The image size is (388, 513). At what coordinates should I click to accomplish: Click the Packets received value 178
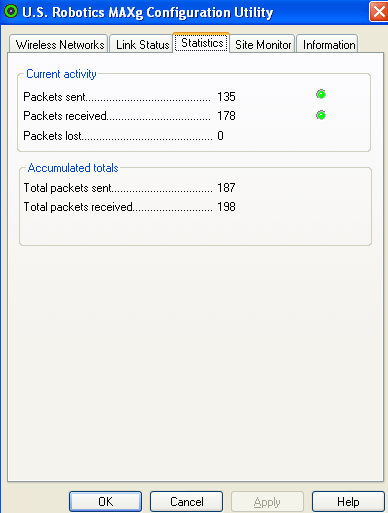pyautogui.click(x=226, y=116)
